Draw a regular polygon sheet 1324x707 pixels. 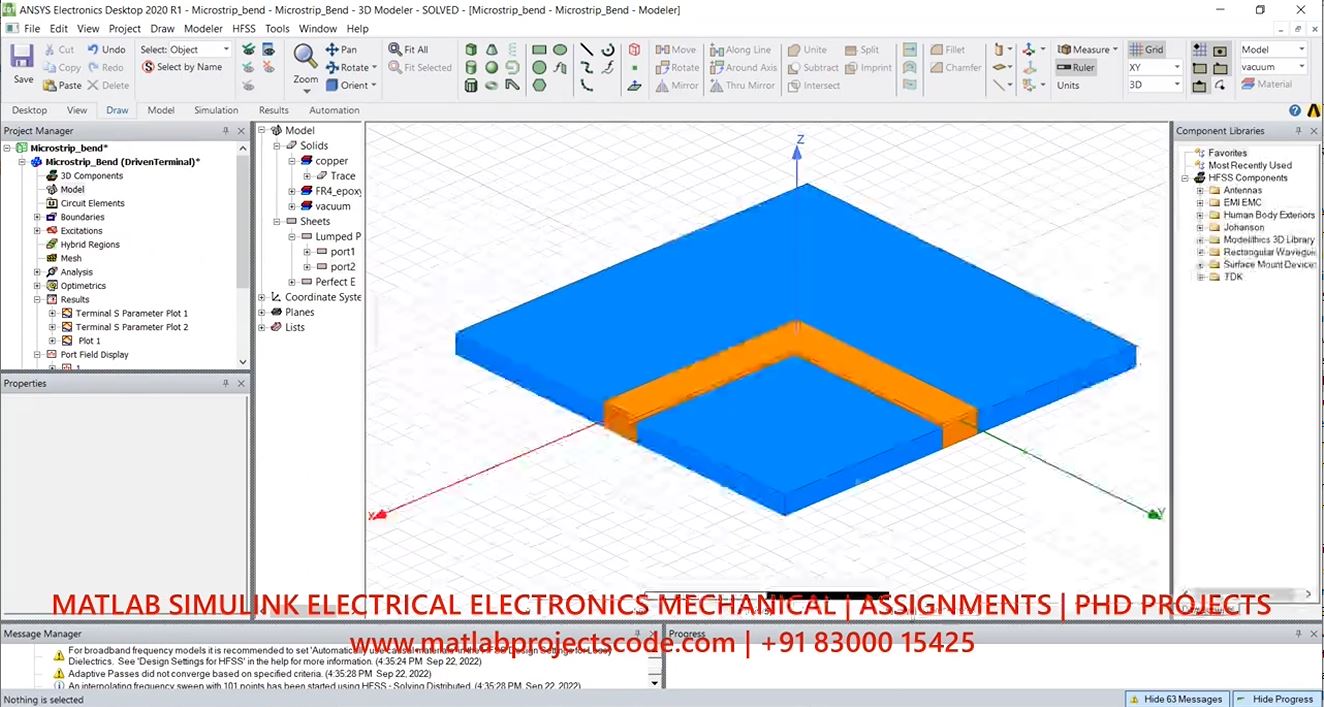[x=539, y=85]
